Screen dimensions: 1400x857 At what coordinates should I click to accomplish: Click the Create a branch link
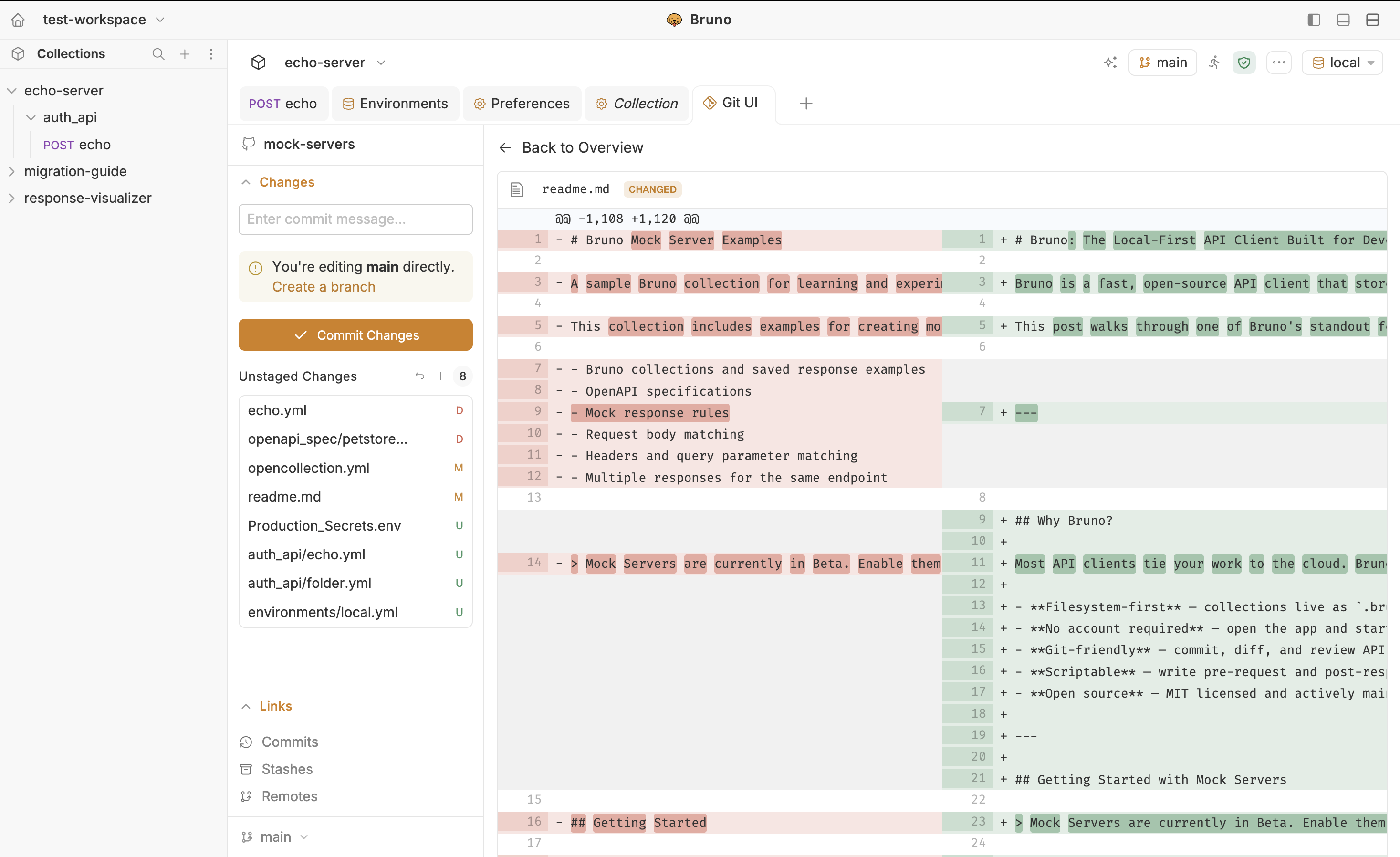[324, 287]
